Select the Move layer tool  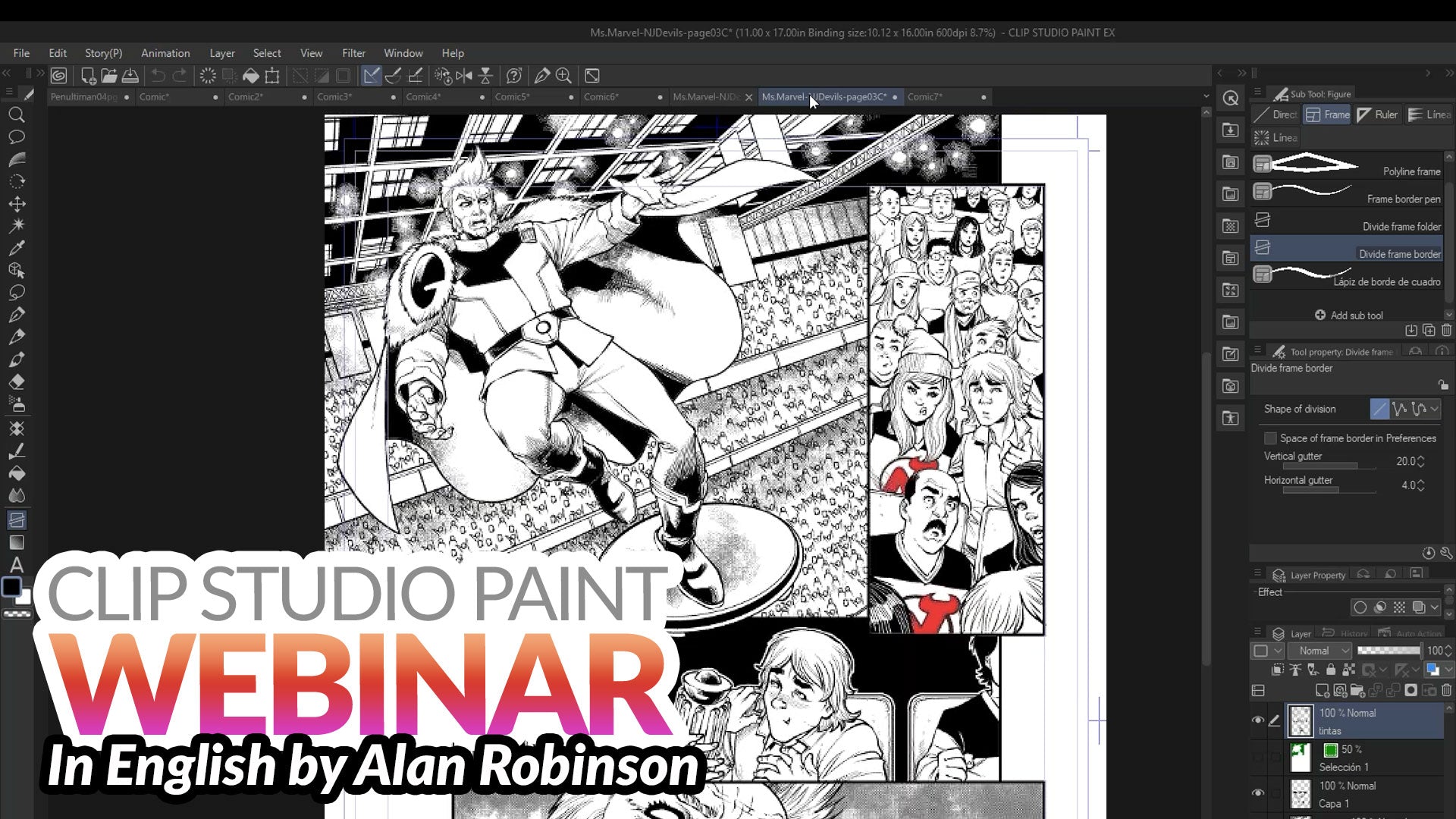17,204
